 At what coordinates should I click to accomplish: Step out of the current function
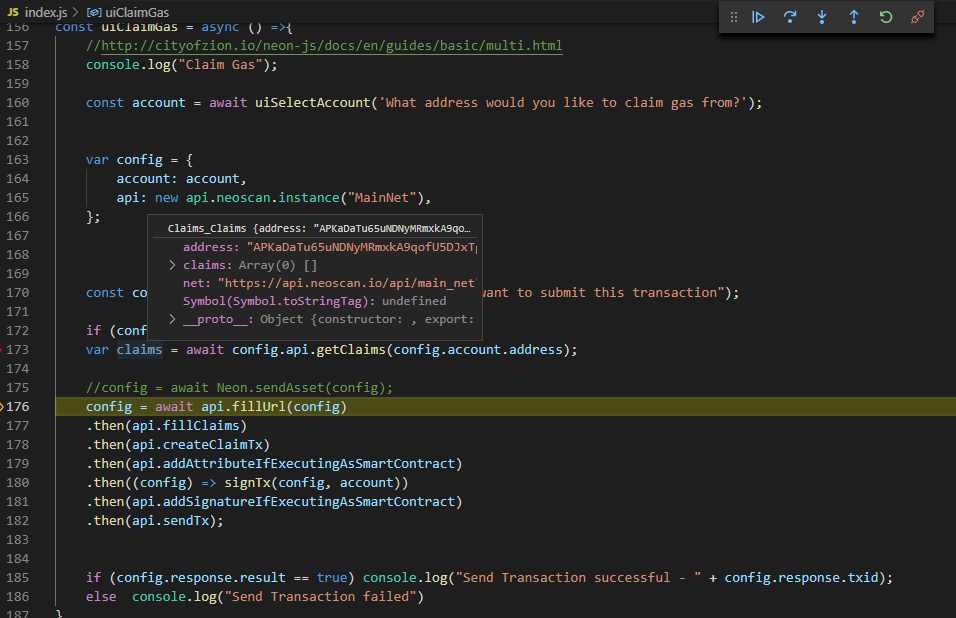(x=854, y=17)
